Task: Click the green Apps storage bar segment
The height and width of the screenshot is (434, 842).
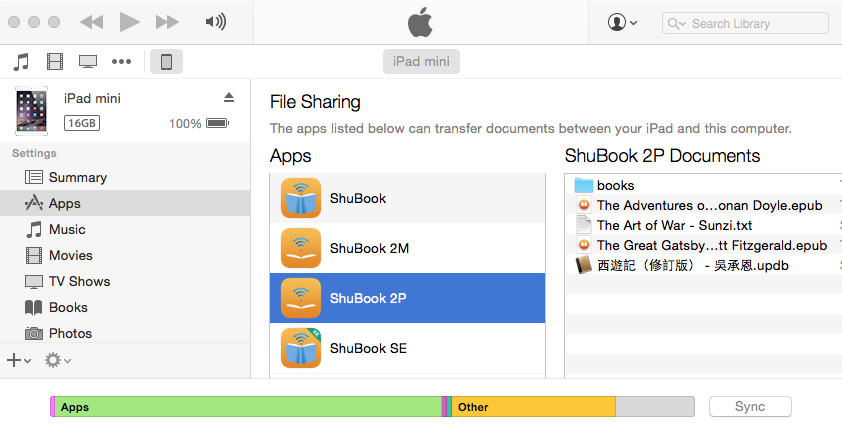Action: [x=248, y=407]
